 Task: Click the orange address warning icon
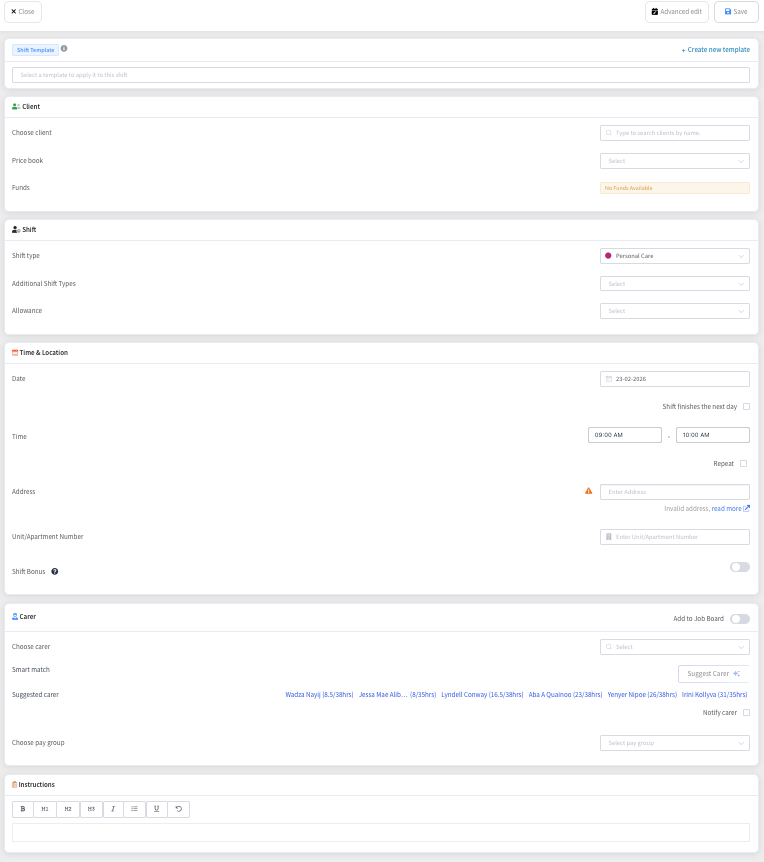(588, 491)
